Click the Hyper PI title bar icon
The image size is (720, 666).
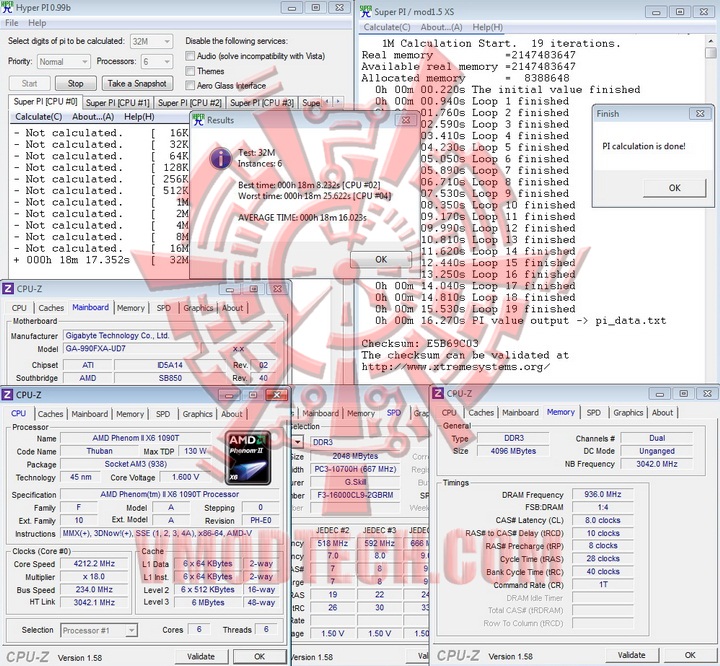coord(7,7)
